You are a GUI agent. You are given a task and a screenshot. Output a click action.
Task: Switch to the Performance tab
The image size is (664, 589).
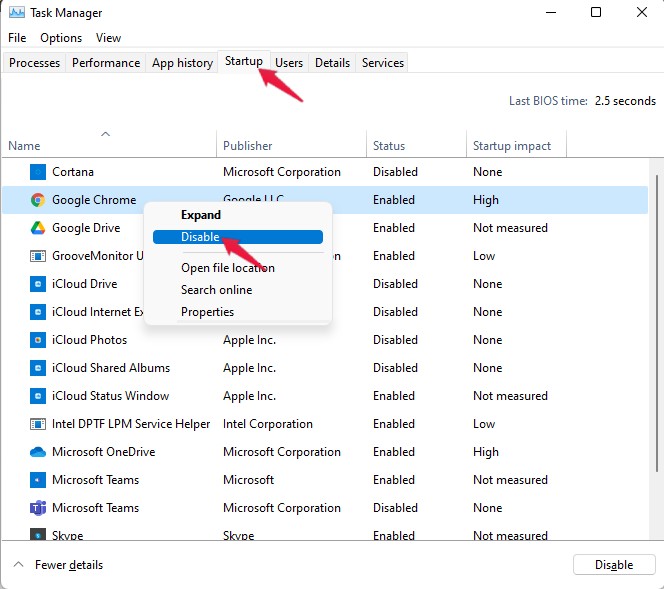(x=106, y=63)
